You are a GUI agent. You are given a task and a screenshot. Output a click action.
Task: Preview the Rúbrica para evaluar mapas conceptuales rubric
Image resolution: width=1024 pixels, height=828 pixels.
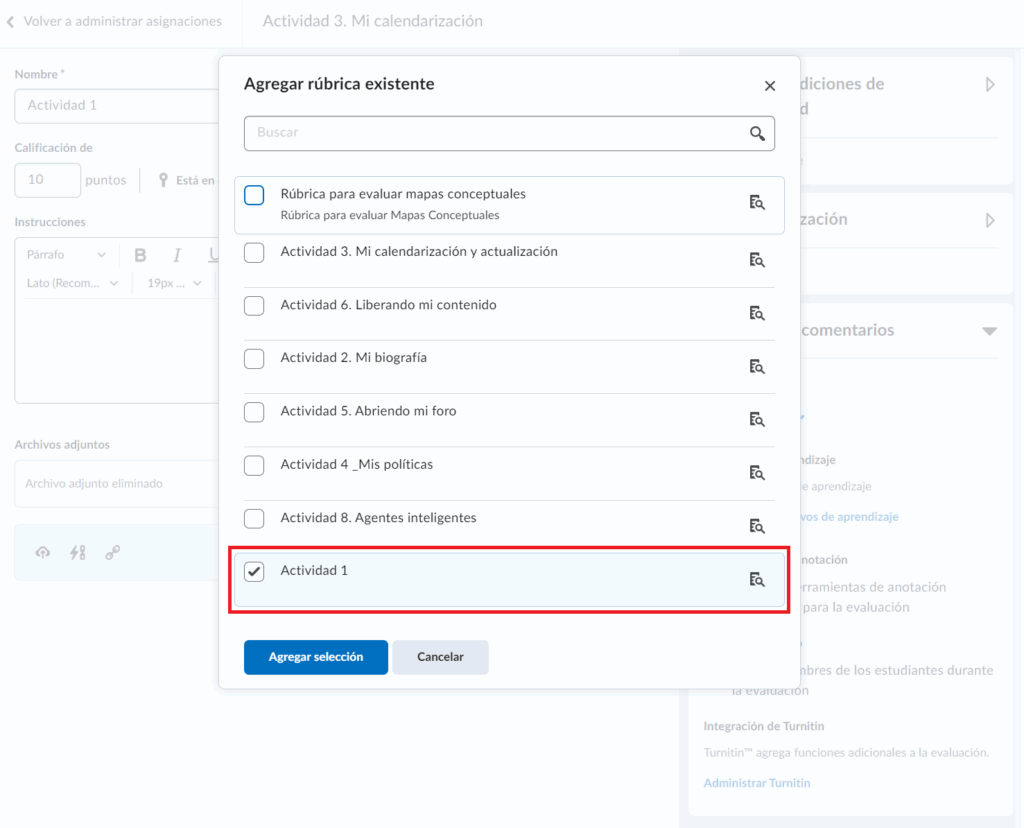pyautogui.click(x=757, y=203)
